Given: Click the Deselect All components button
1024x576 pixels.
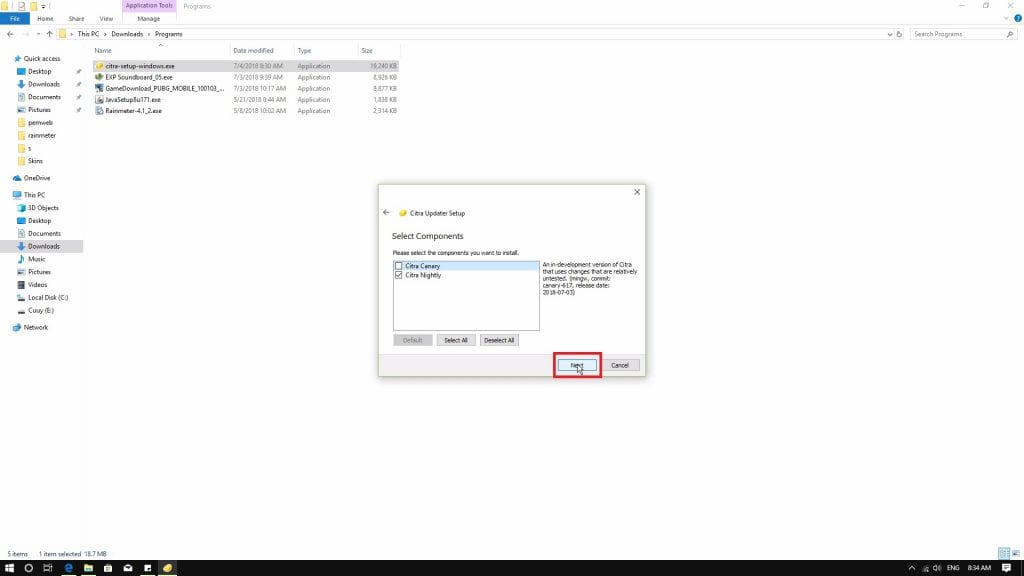Looking at the screenshot, I should click(499, 340).
